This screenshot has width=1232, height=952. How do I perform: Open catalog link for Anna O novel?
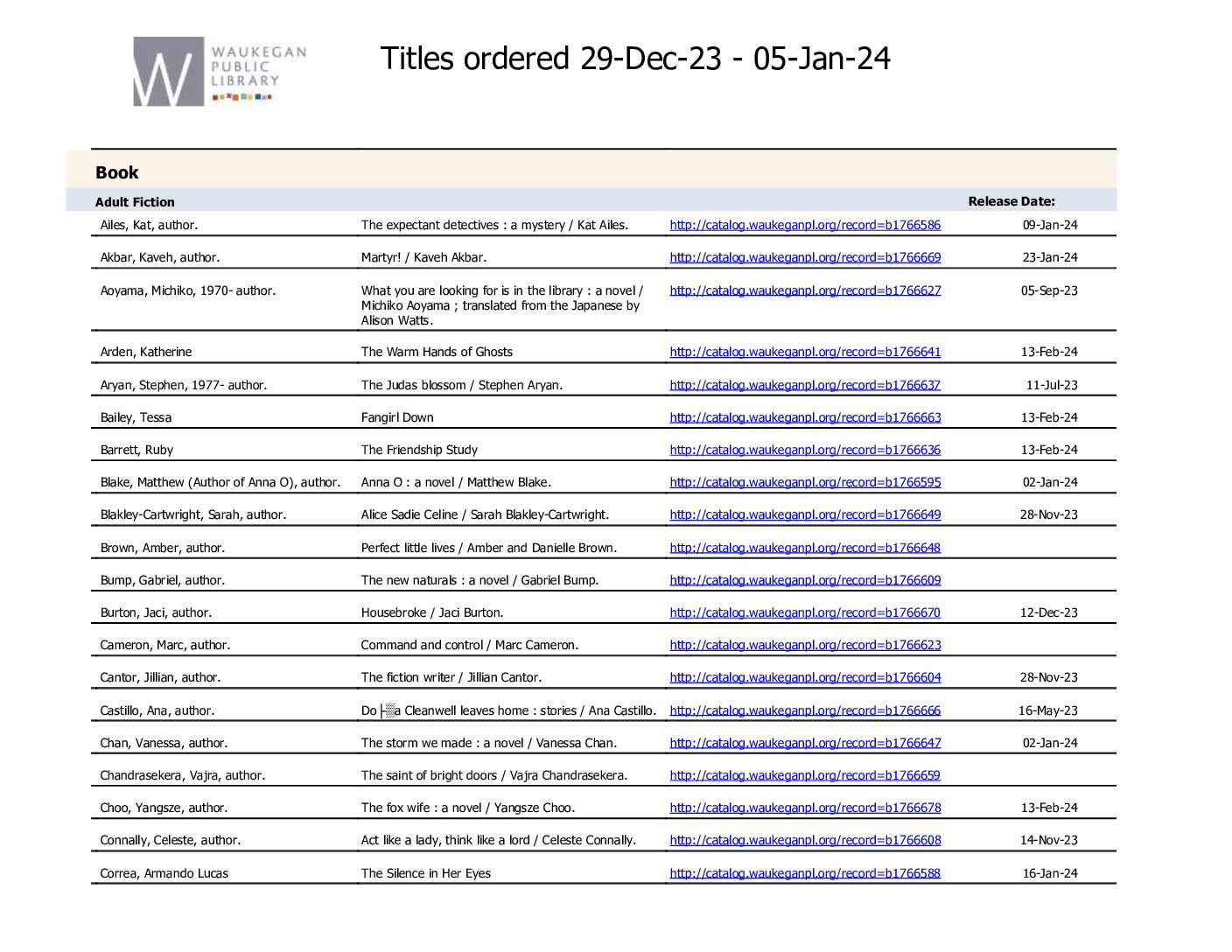pos(805,482)
